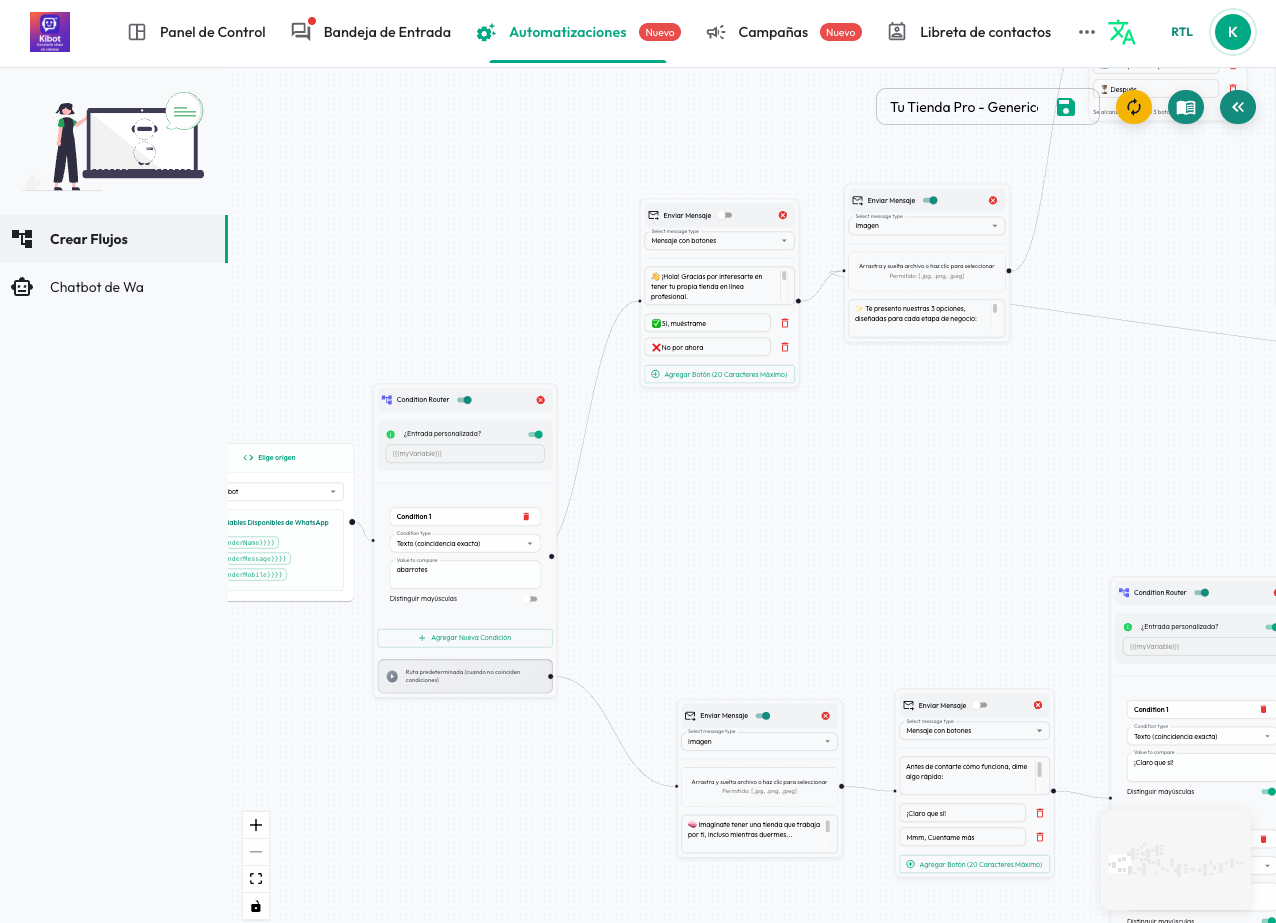
Task: Fit the flow to view with the fullscreen icon
Action: 255,878
